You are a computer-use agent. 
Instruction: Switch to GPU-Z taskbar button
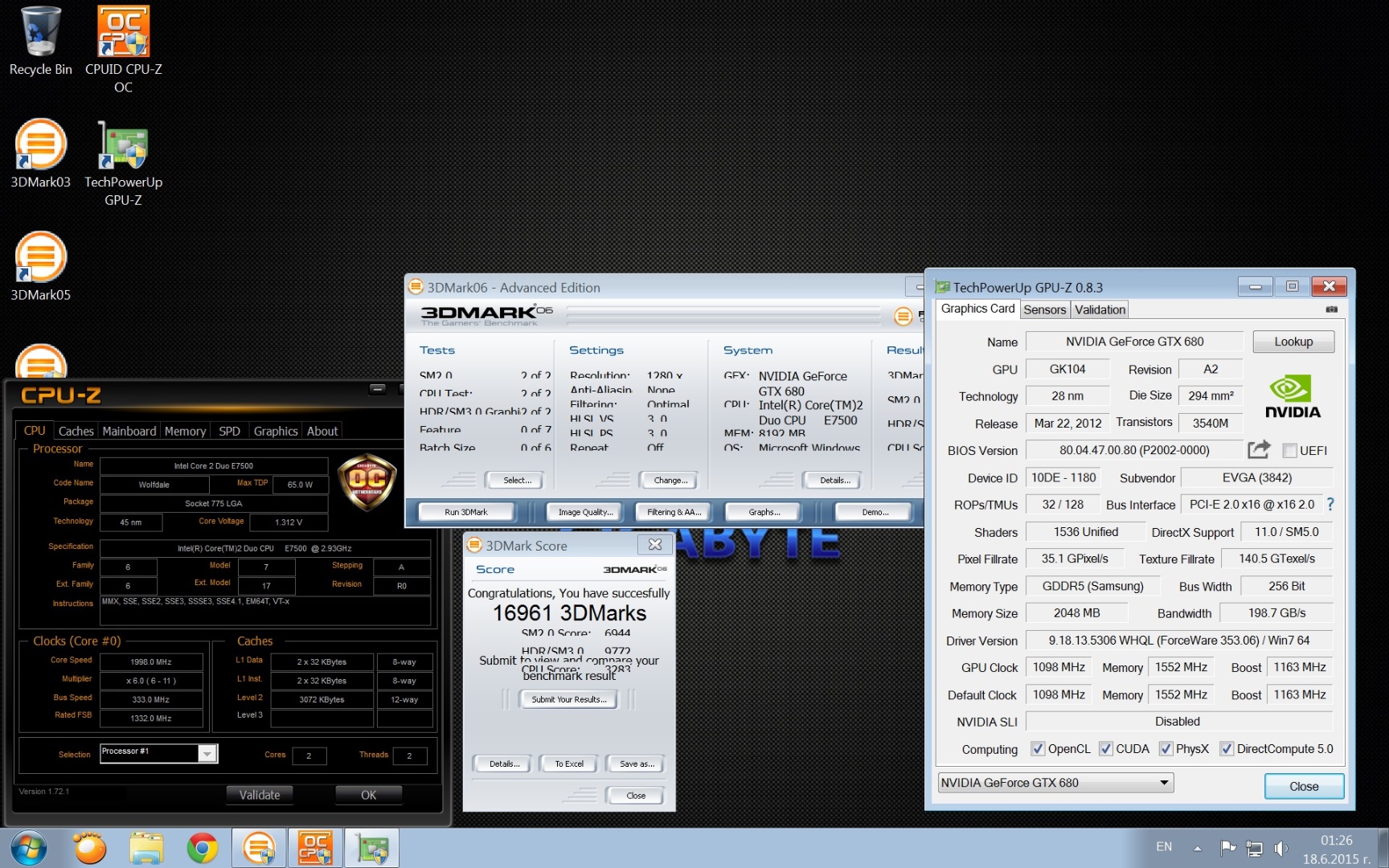[371, 848]
